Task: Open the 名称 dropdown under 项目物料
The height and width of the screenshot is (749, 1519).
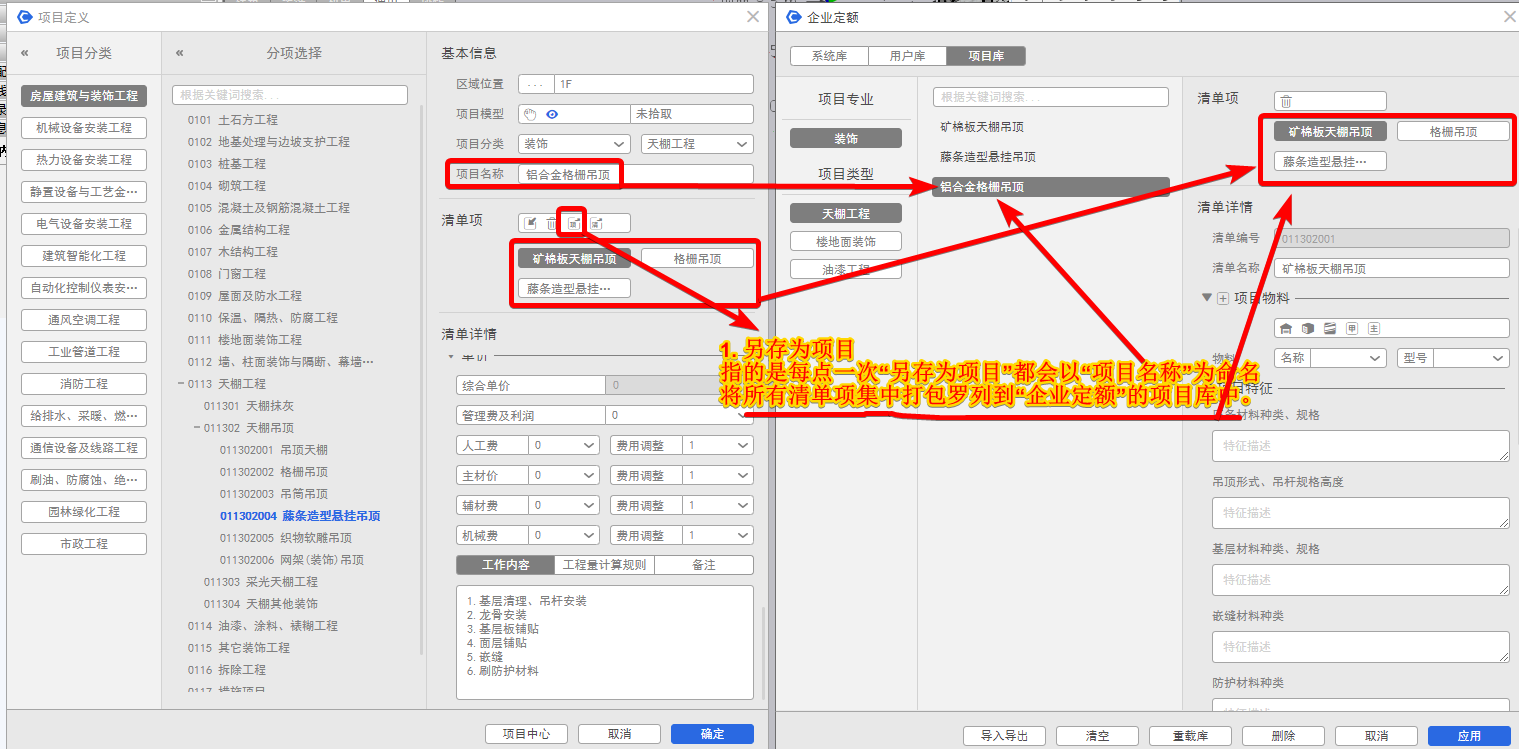Action: [x=1347, y=358]
